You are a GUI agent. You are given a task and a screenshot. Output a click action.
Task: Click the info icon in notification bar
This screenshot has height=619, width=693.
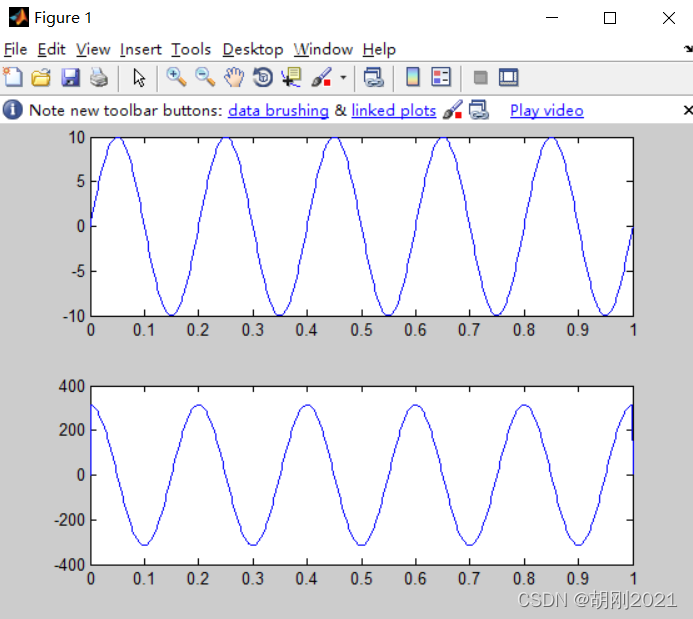[12, 110]
